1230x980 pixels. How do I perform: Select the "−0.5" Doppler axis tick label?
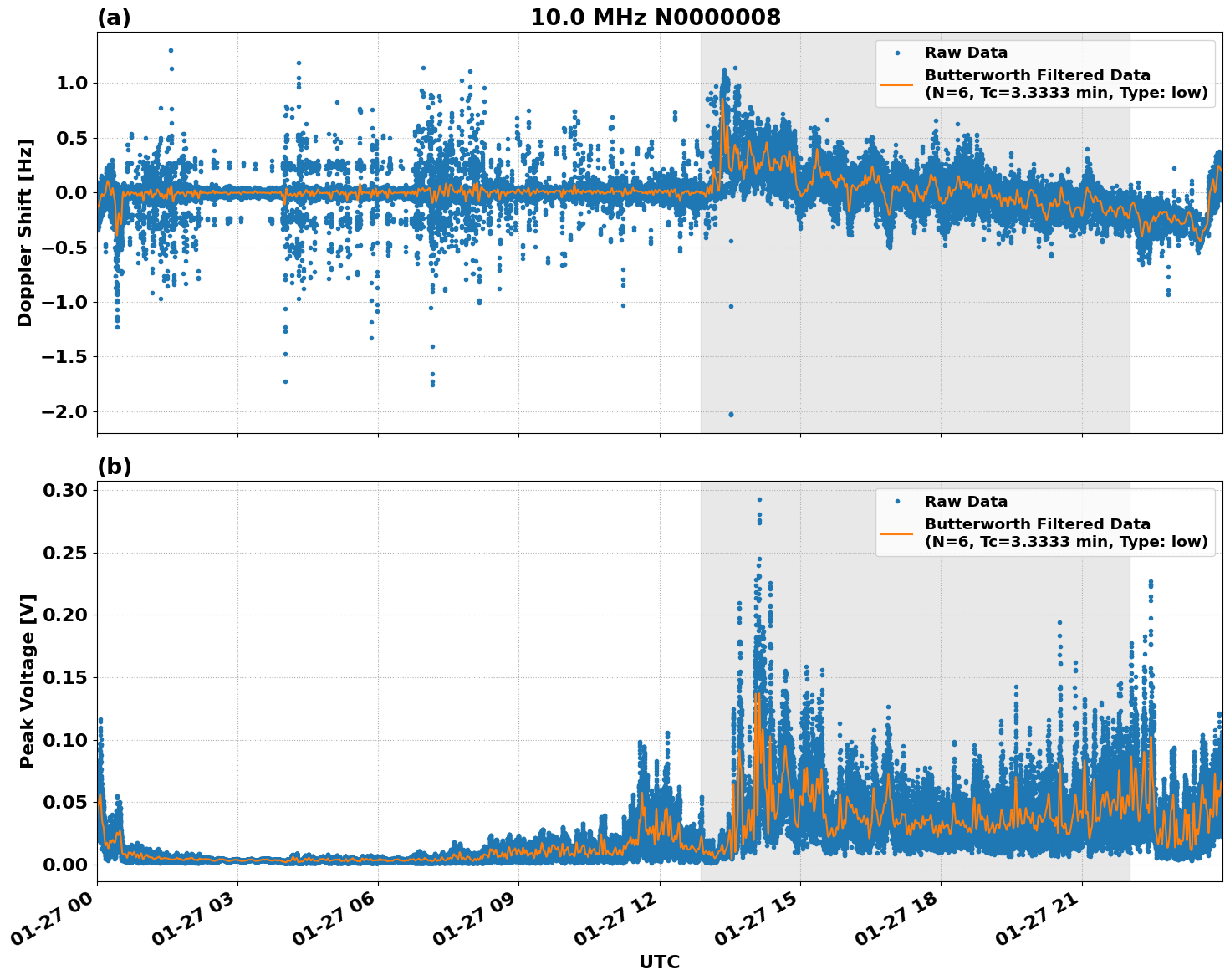click(66, 248)
